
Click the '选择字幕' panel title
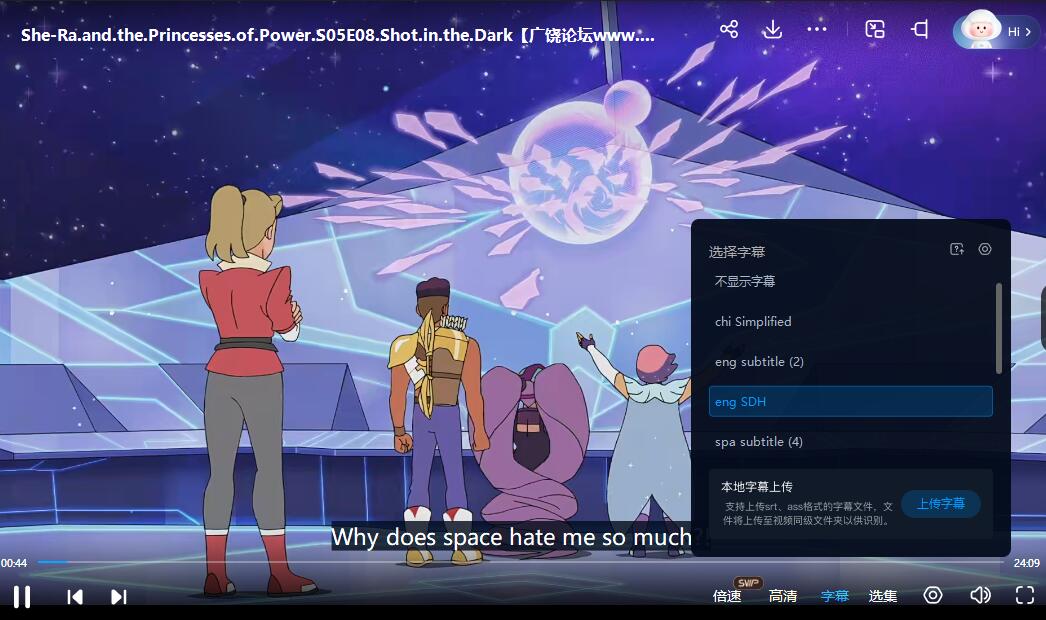tap(736, 252)
